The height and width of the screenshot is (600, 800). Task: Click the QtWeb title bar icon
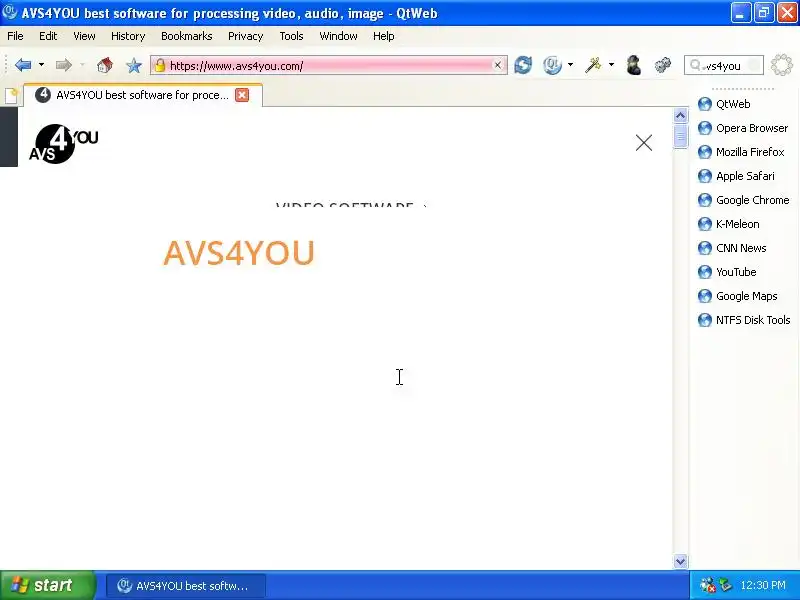tap(10, 12)
